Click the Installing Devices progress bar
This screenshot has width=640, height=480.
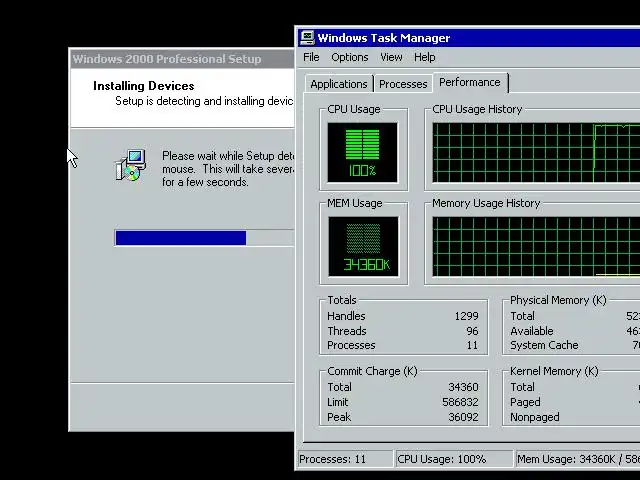[204, 238]
